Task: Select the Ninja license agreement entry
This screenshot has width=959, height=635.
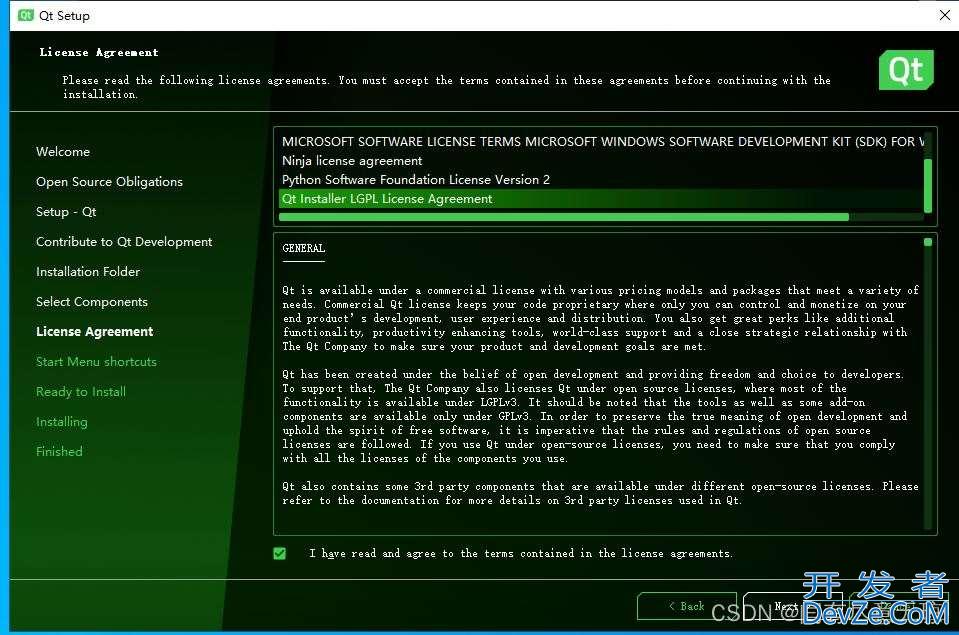Action: (x=601, y=161)
